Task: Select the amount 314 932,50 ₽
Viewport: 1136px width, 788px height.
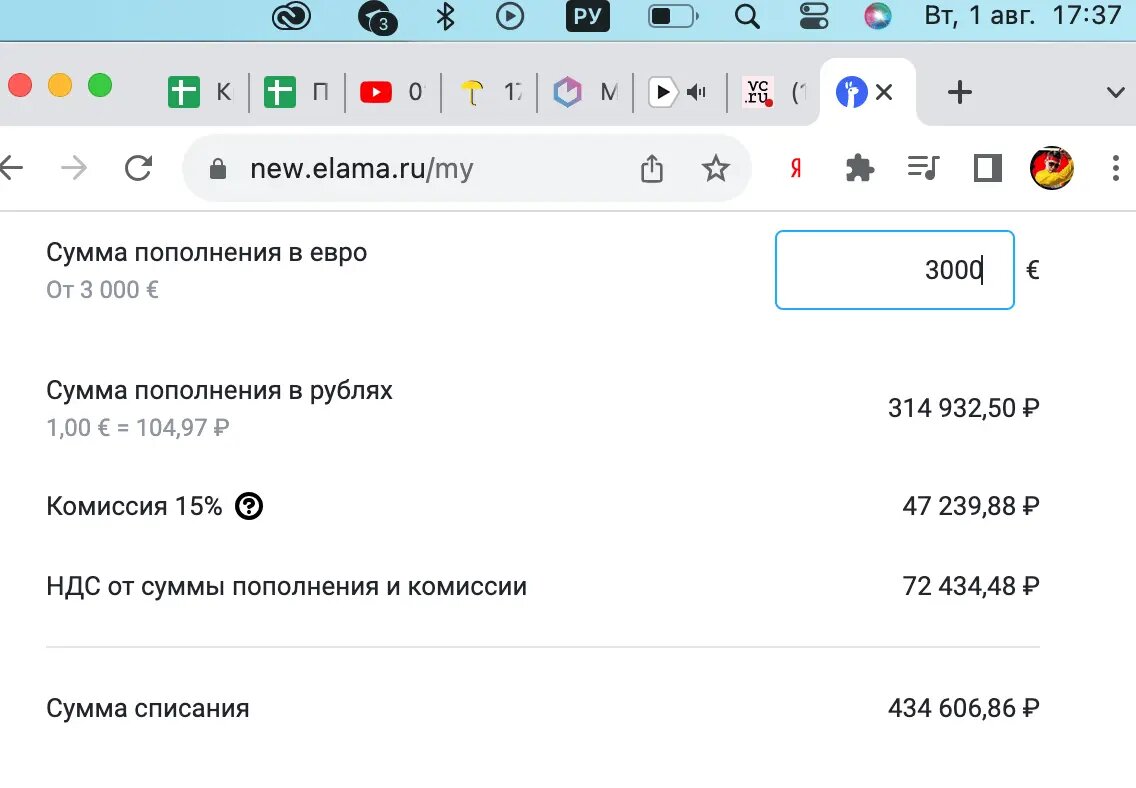Action: point(964,408)
